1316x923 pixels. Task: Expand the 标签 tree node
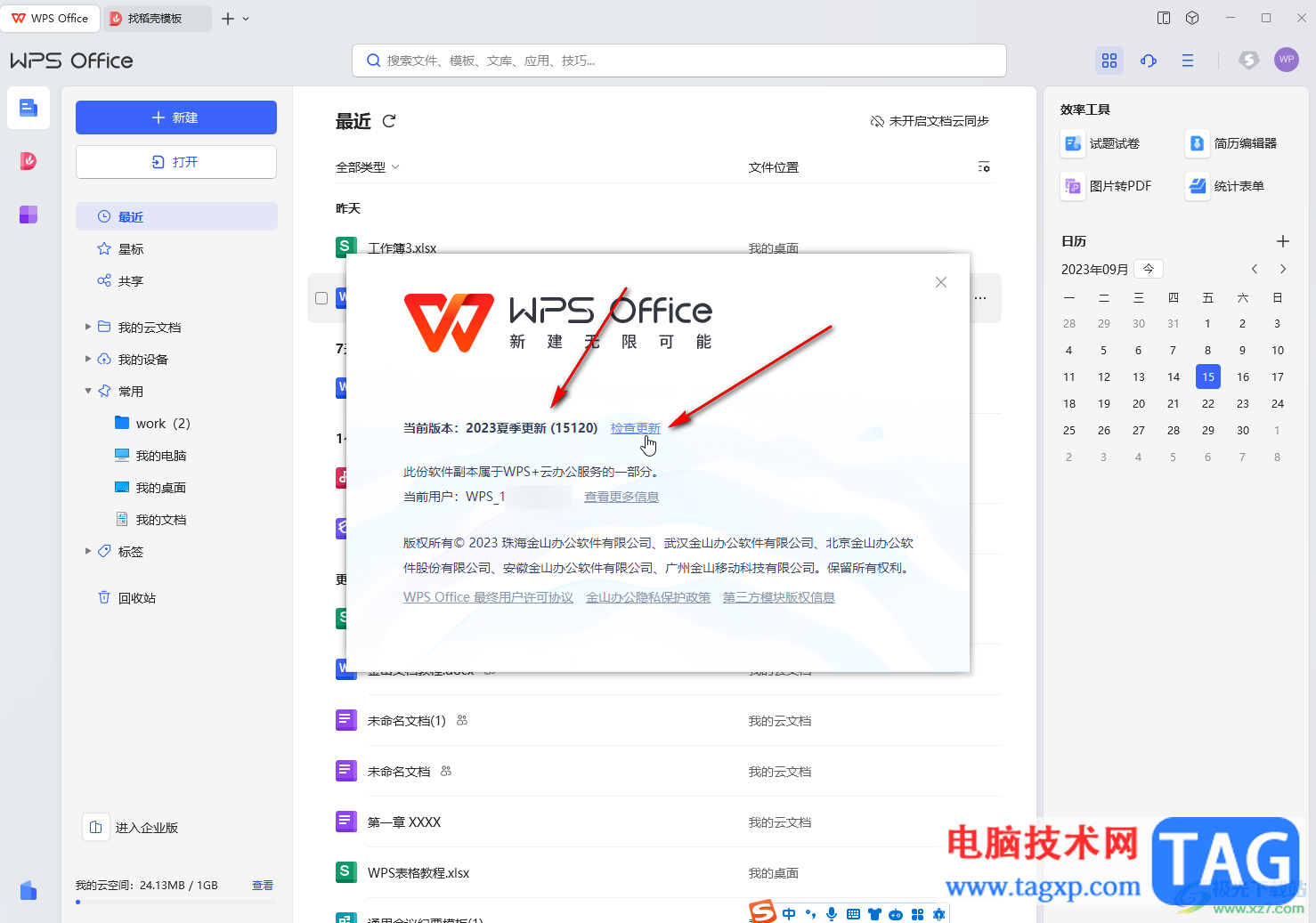[x=88, y=552]
